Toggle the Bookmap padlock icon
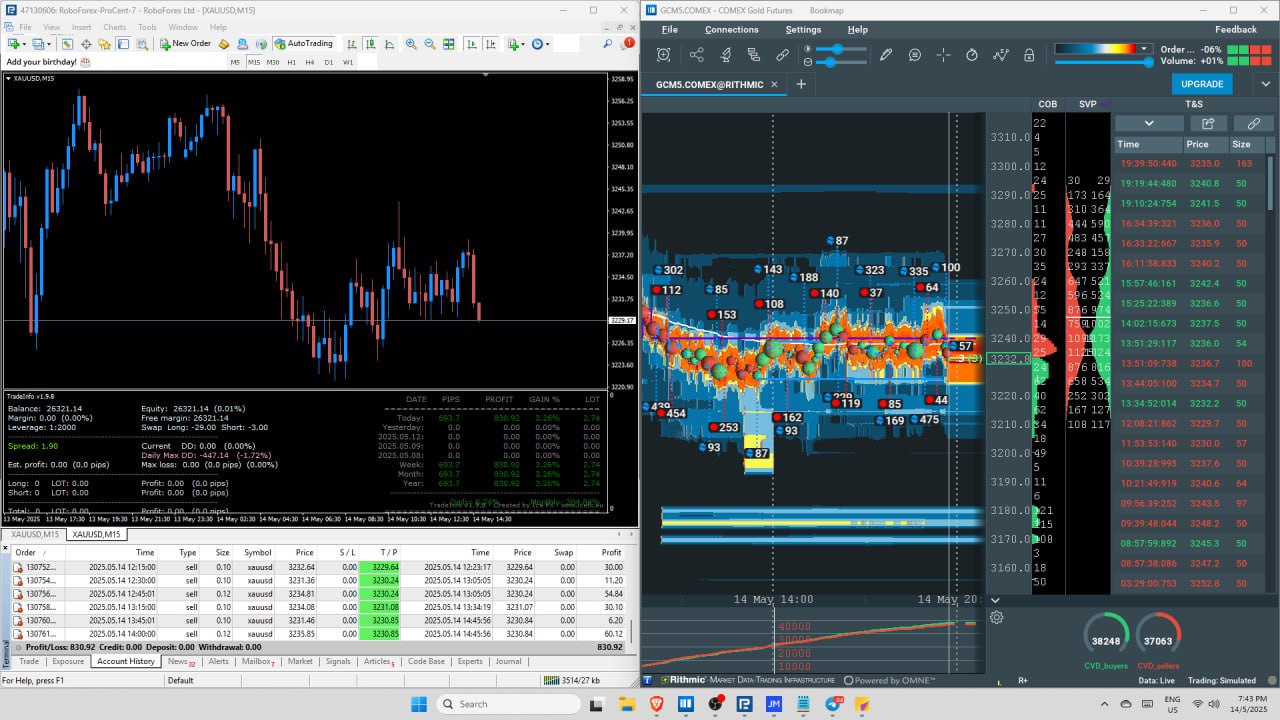The height and width of the screenshot is (720, 1280). click(1029, 55)
